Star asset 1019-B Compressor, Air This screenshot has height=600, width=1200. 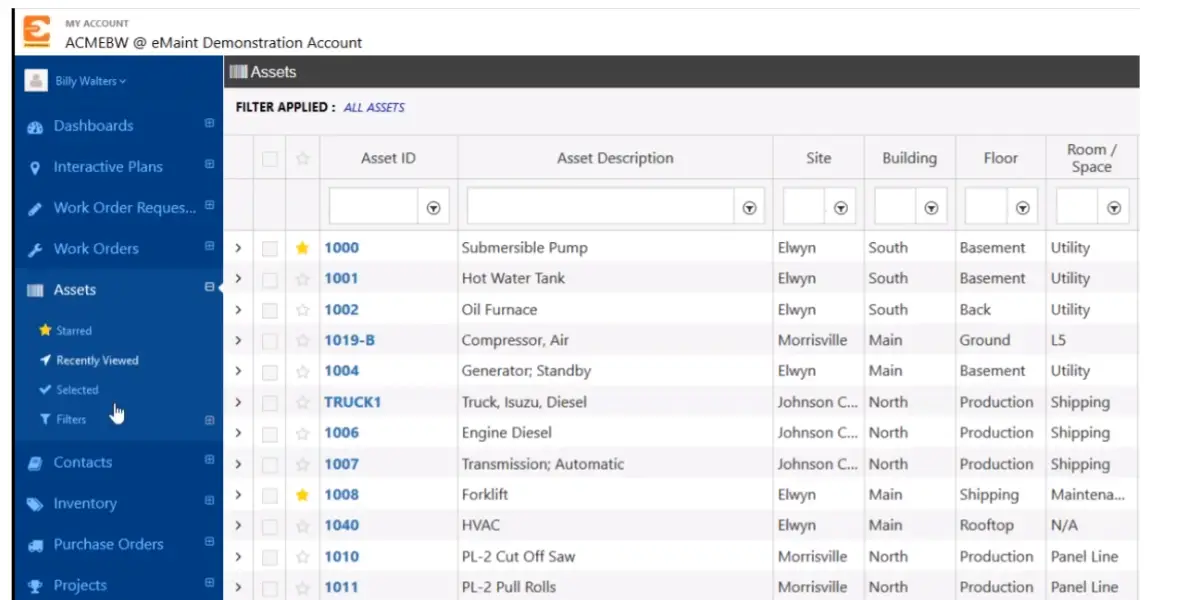click(x=302, y=341)
